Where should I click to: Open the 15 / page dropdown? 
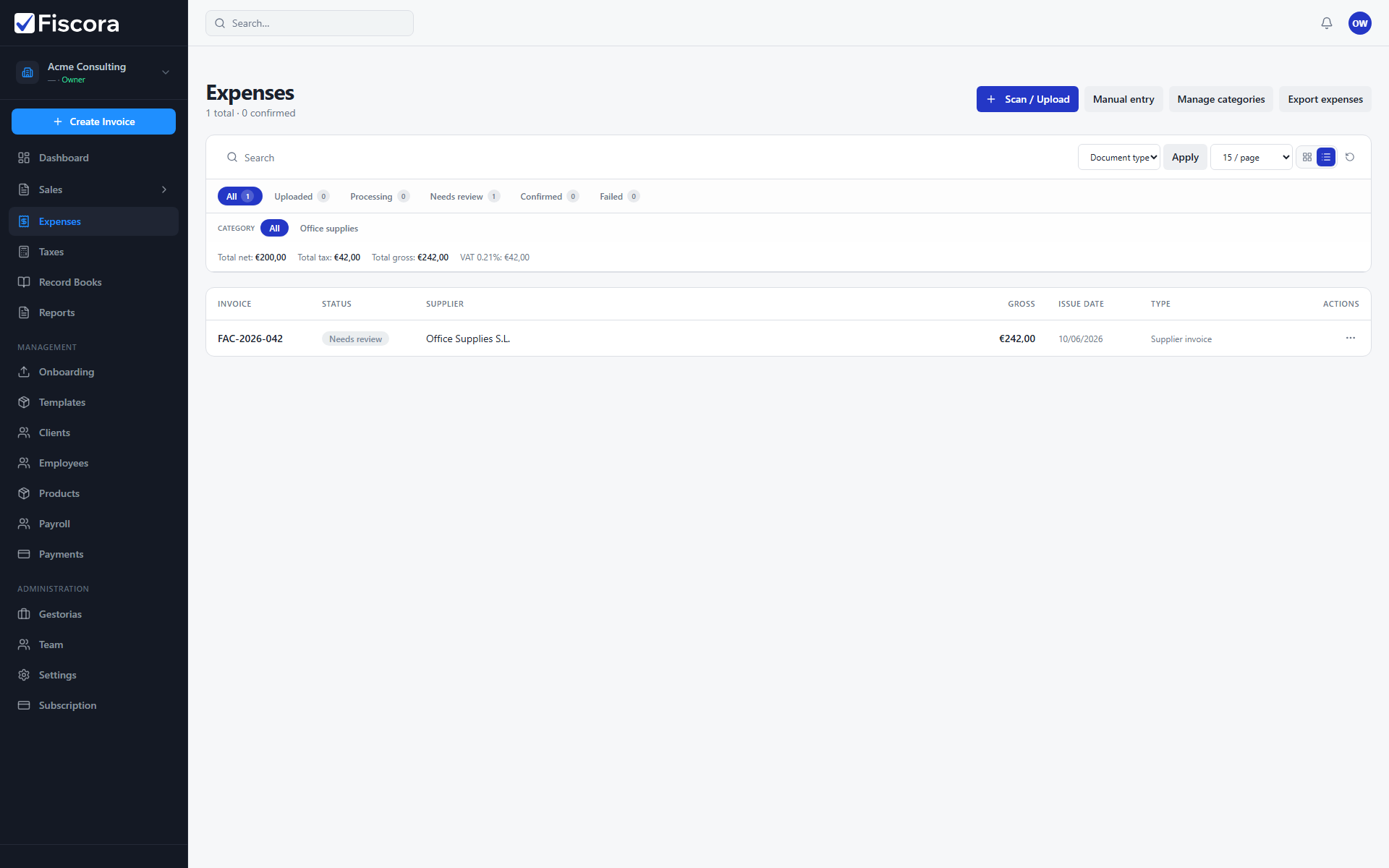click(x=1252, y=157)
